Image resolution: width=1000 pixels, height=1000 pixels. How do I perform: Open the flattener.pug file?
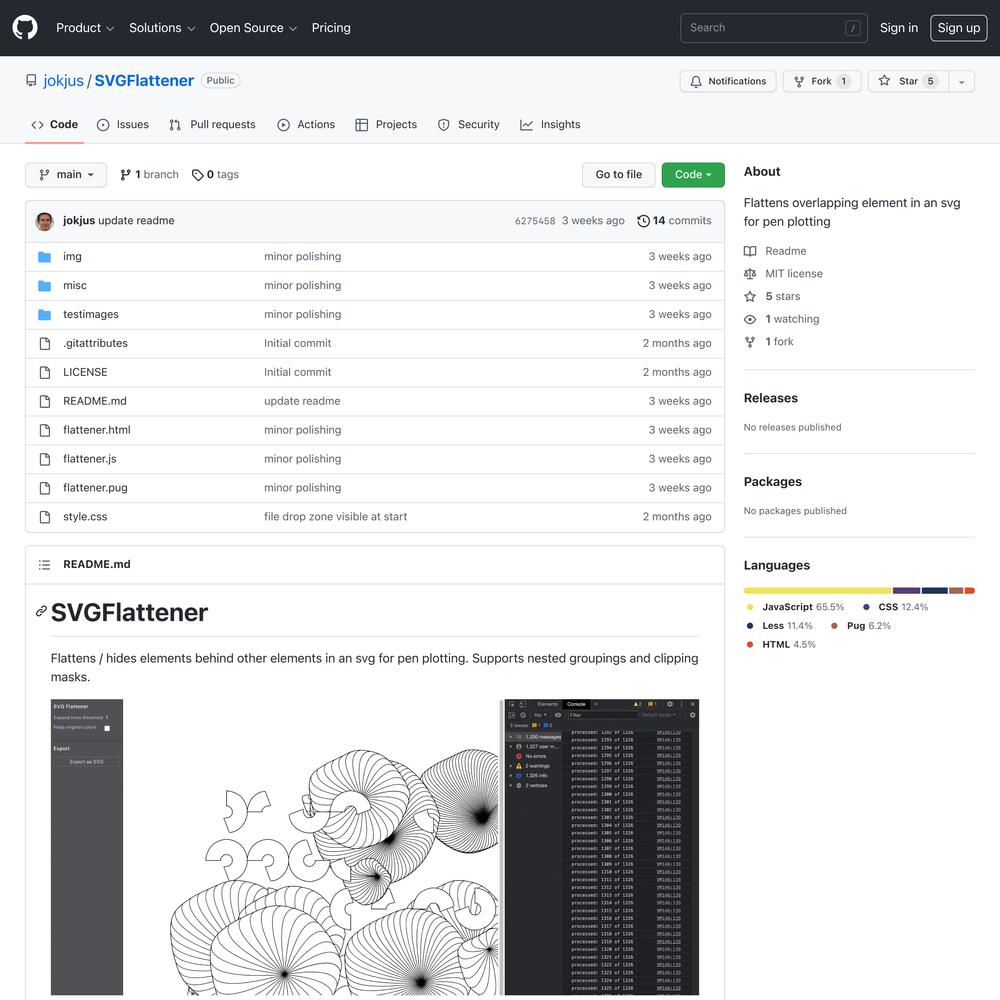pos(95,488)
